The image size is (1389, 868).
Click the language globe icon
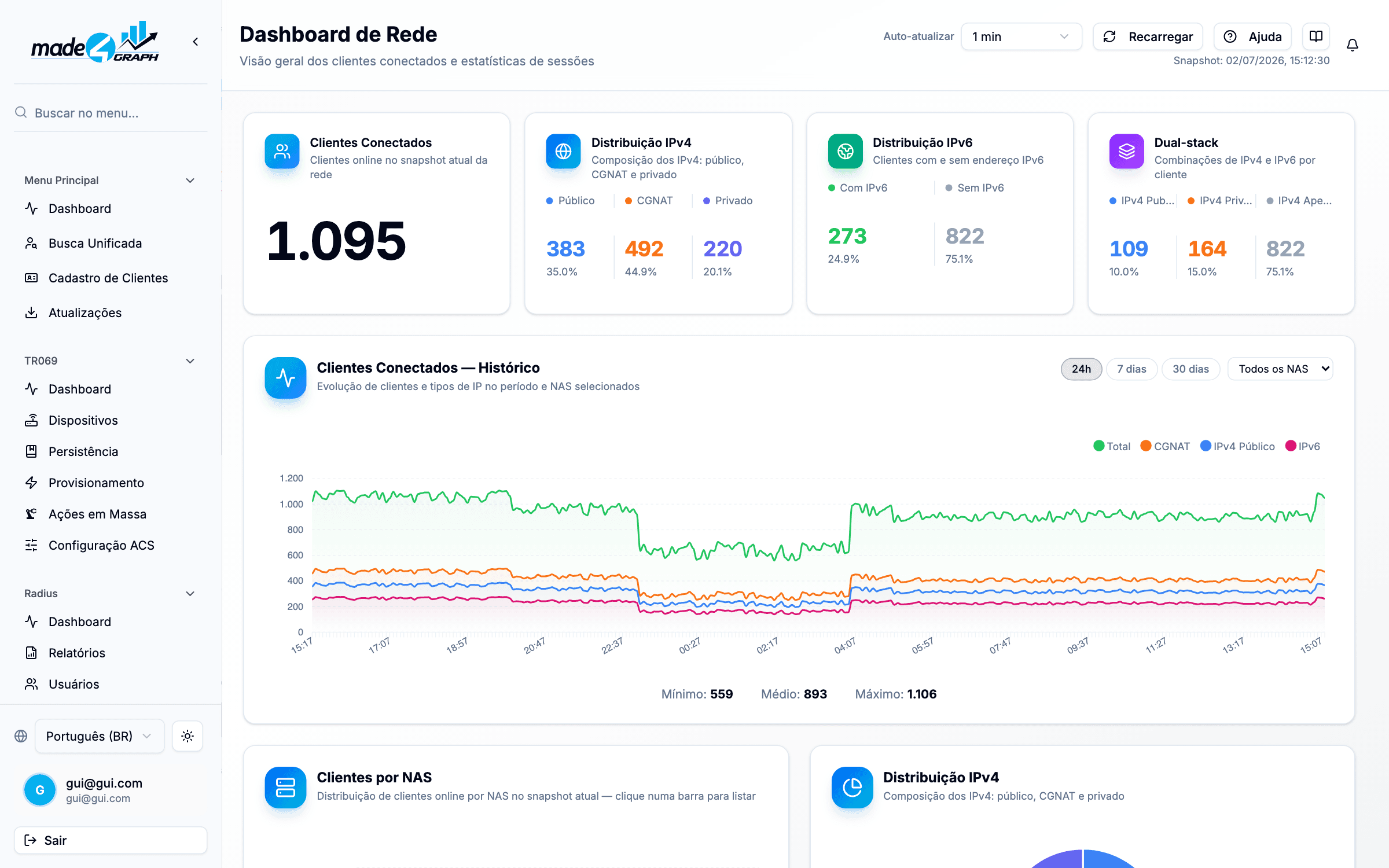point(21,736)
